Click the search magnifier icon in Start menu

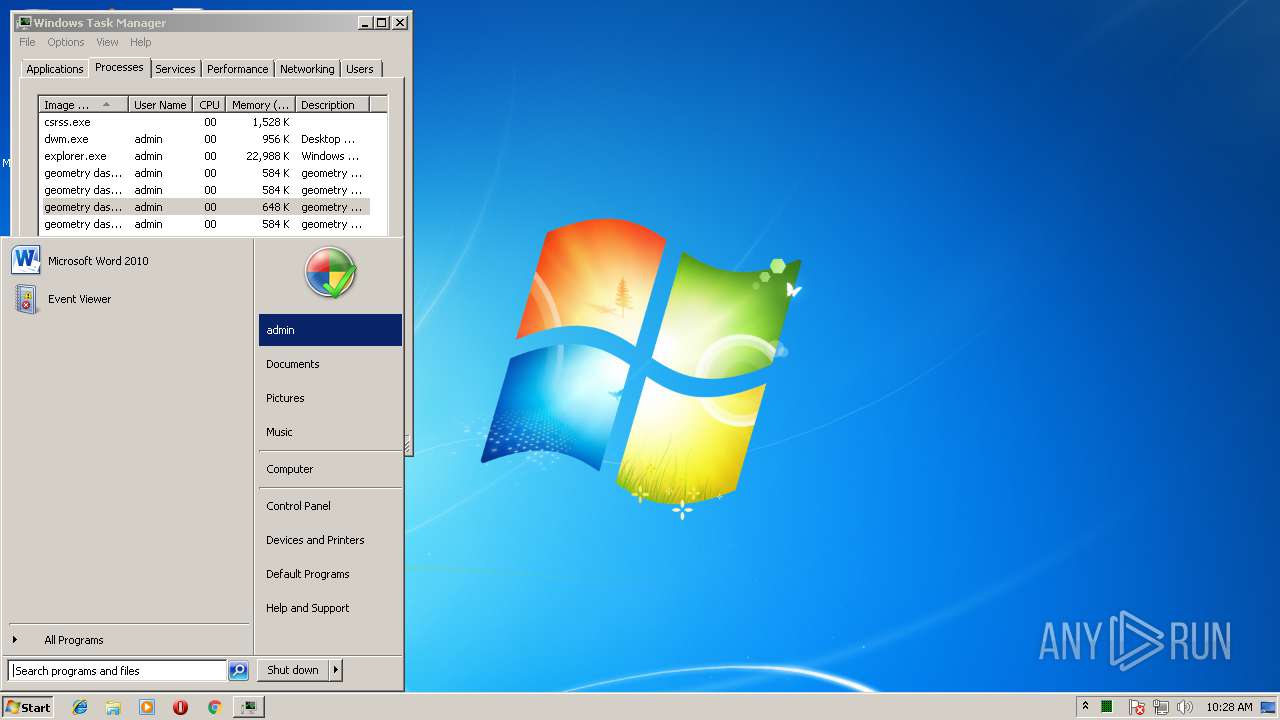(x=238, y=671)
